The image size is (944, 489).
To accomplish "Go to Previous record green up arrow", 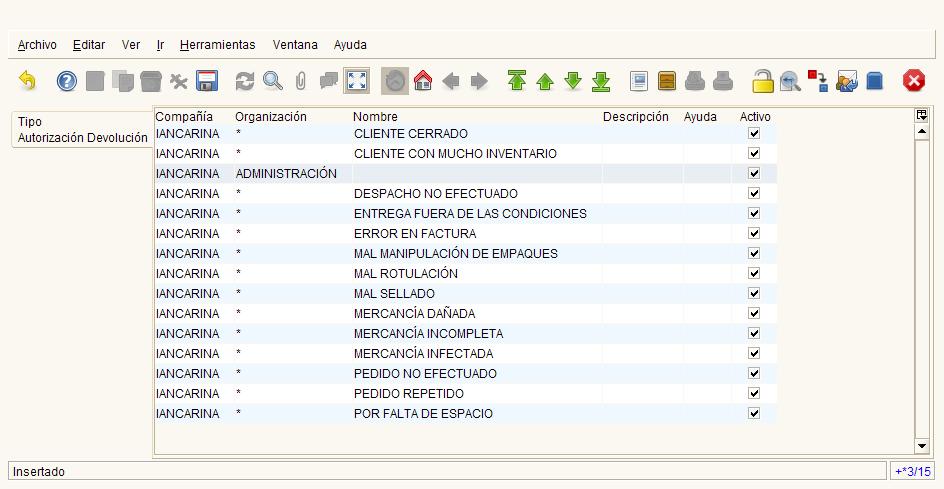I will [545, 81].
